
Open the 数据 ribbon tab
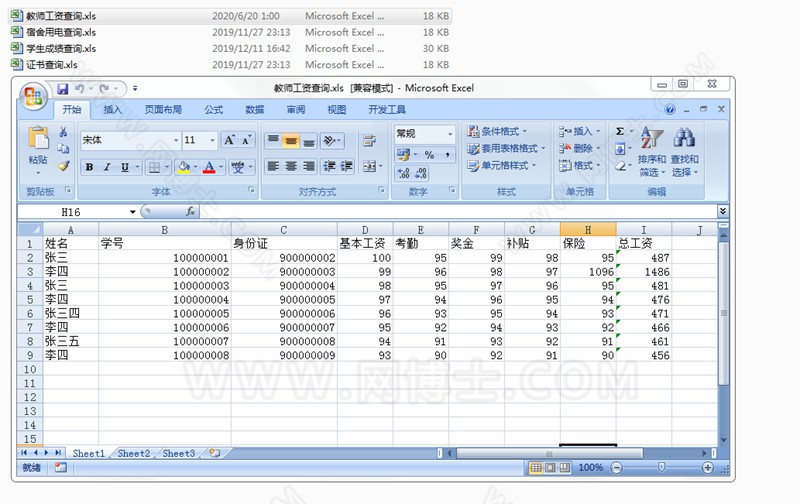tap(255, 110)
